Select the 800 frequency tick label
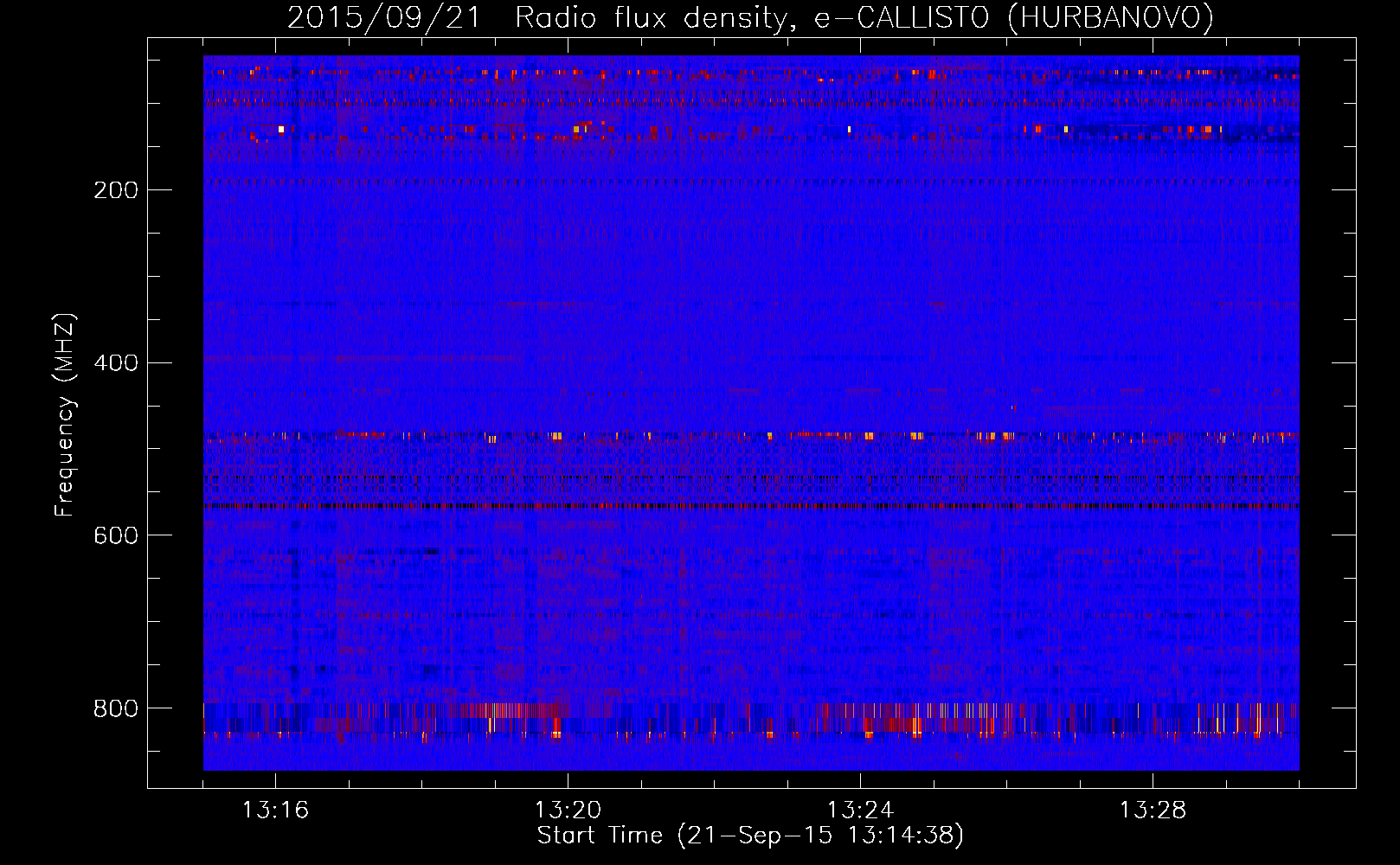The image size is (1400, 865). 116,709
